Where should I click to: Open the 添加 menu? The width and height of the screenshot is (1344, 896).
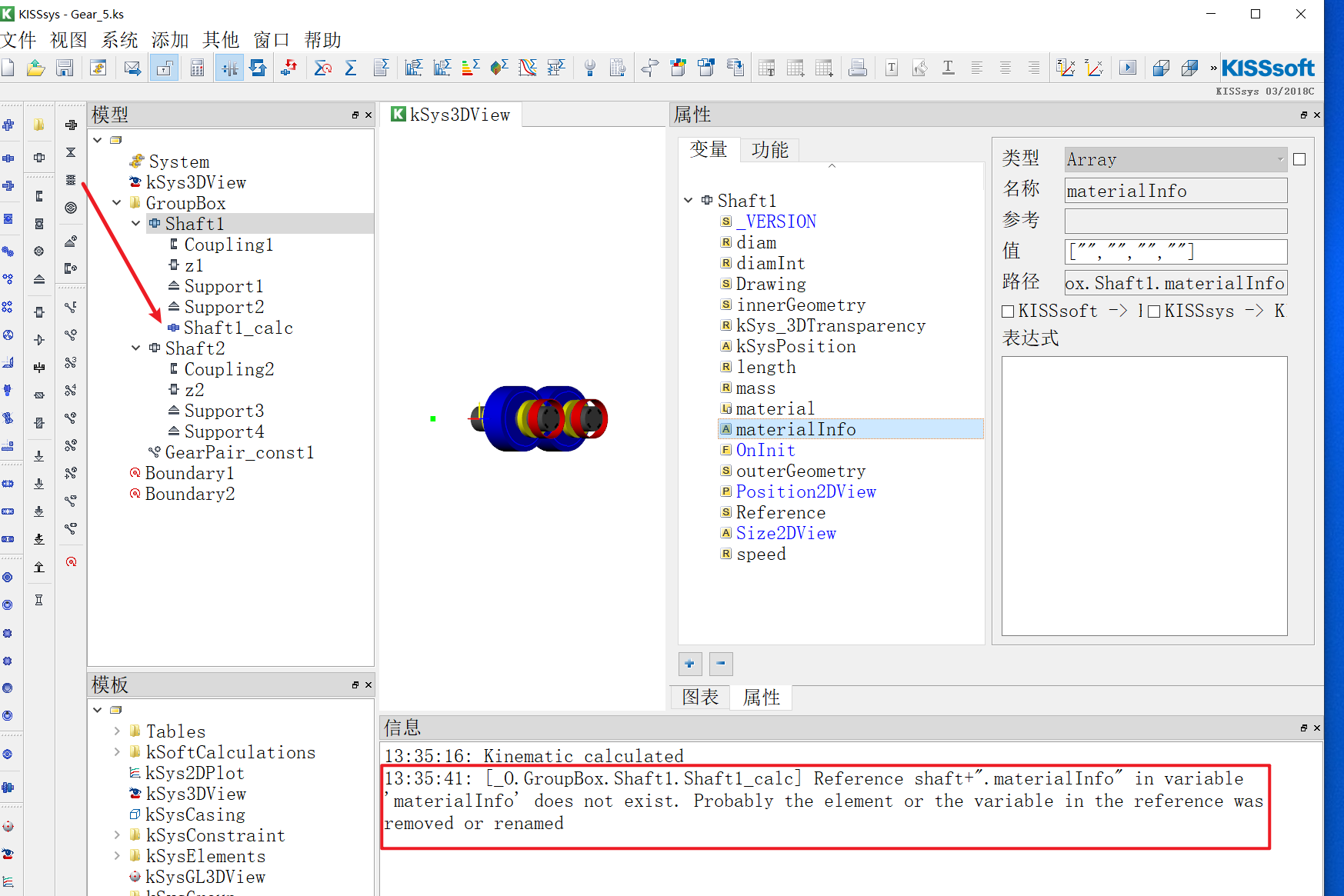pyautogui.click(x=170, y=40)
